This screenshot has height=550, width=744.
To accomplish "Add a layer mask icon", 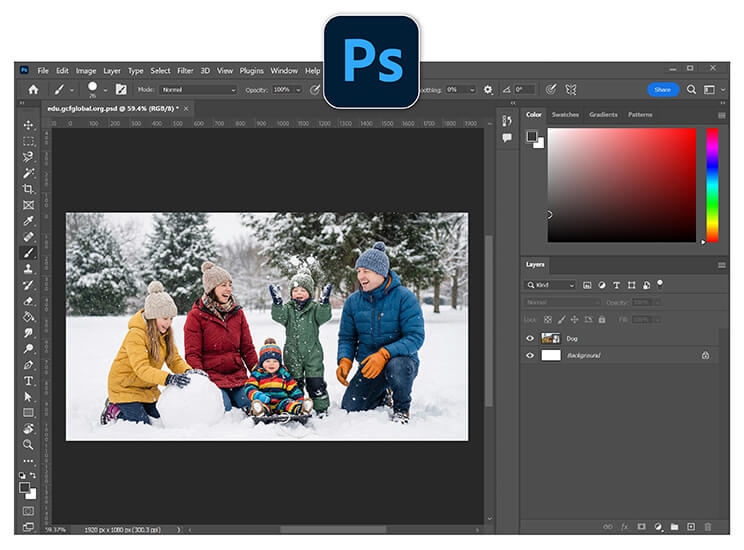I will coord(642,526).
